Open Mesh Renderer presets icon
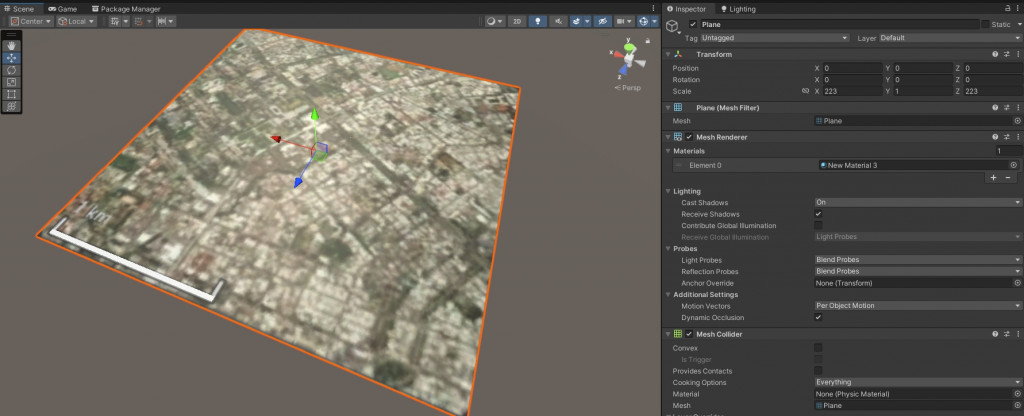 [1007, 137]
